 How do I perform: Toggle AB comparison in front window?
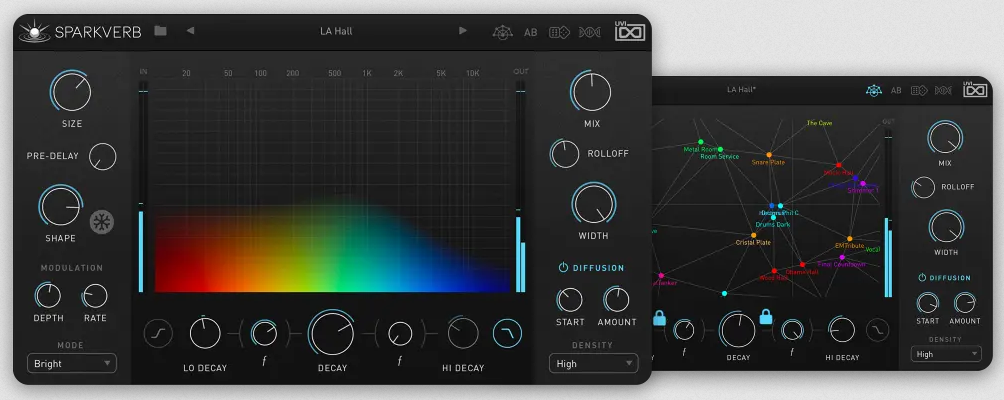tap(531, 32)
